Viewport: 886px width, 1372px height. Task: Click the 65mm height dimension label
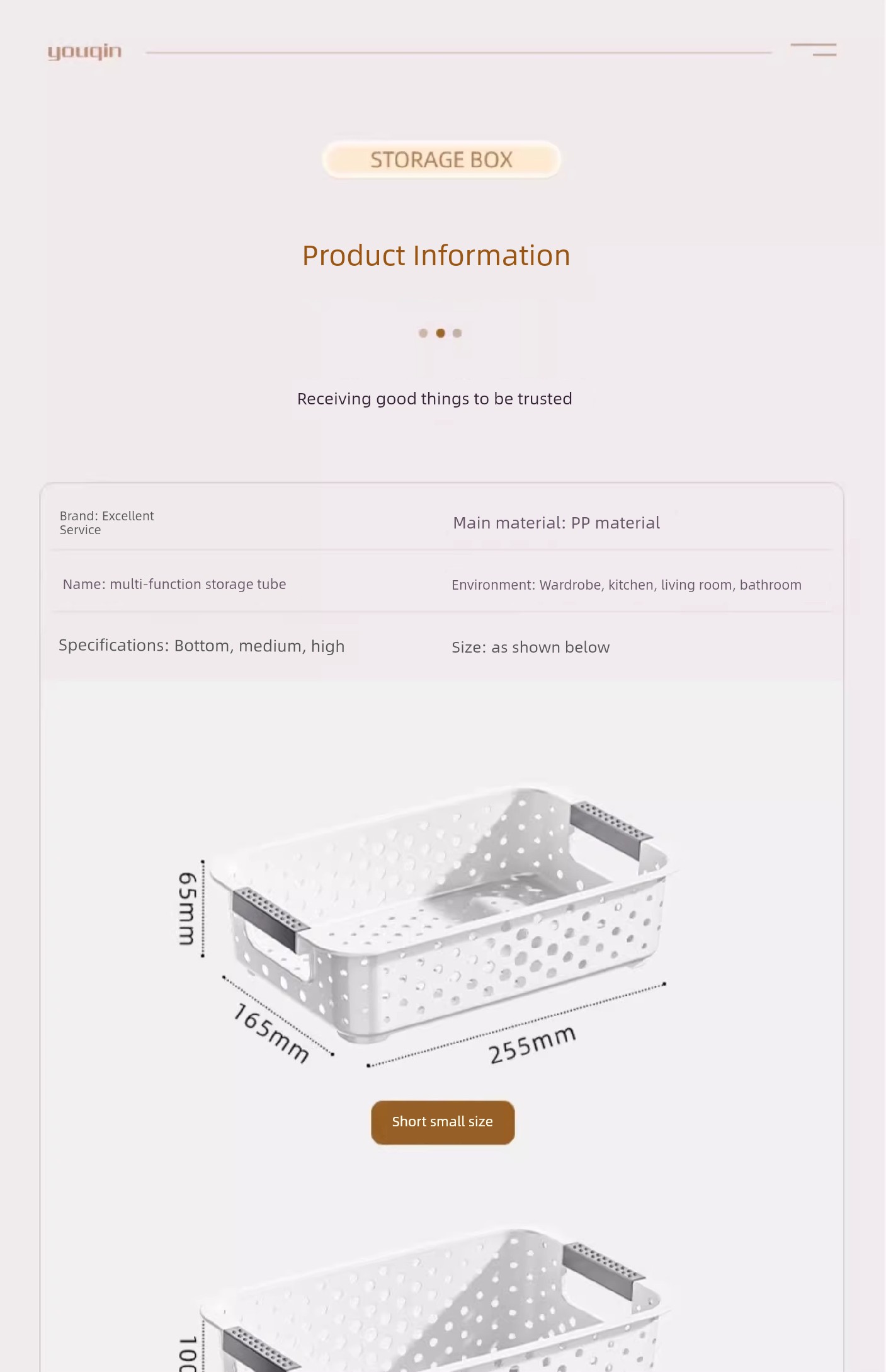[x=188, y=908]
